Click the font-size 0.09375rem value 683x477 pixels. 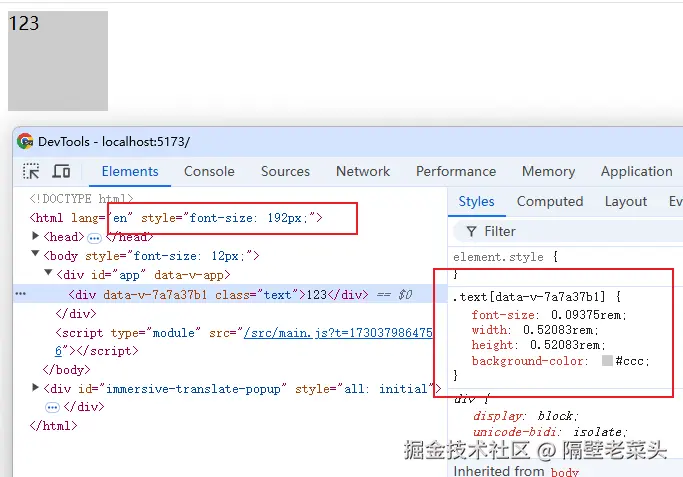click(x=588, y=315)
